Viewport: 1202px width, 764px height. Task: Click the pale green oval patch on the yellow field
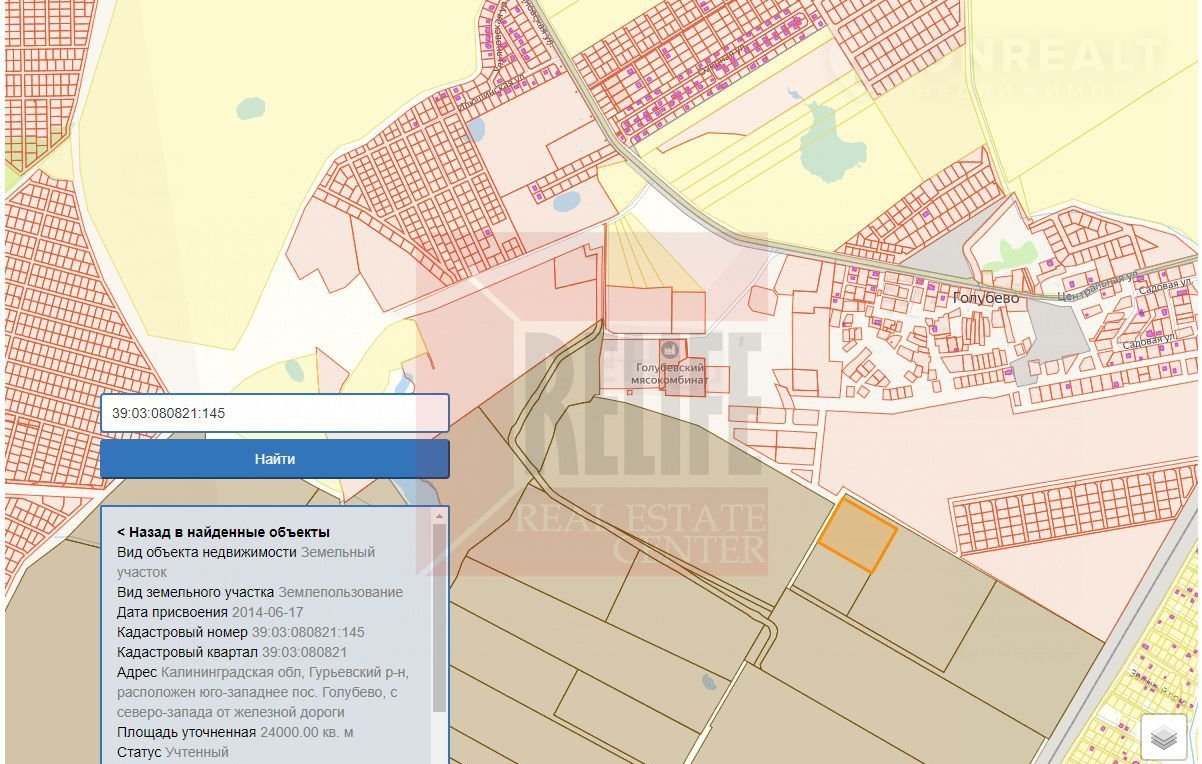(x=250, y=107)
